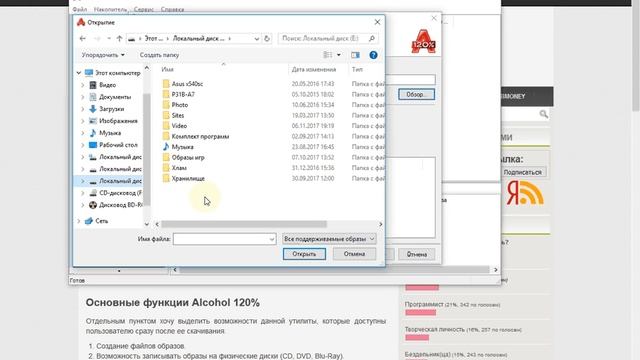Sort by Имя column header
This screenshot has width=640, height=360.
(167, 69)
